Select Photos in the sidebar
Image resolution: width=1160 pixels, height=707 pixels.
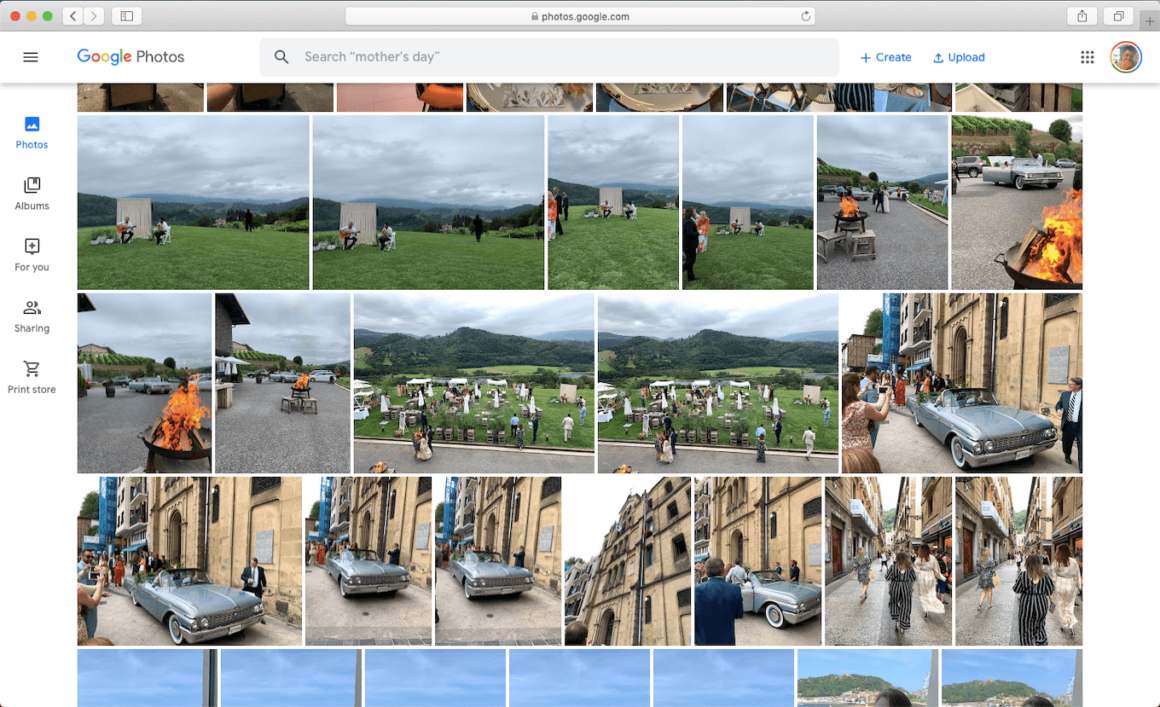(32, 133)
